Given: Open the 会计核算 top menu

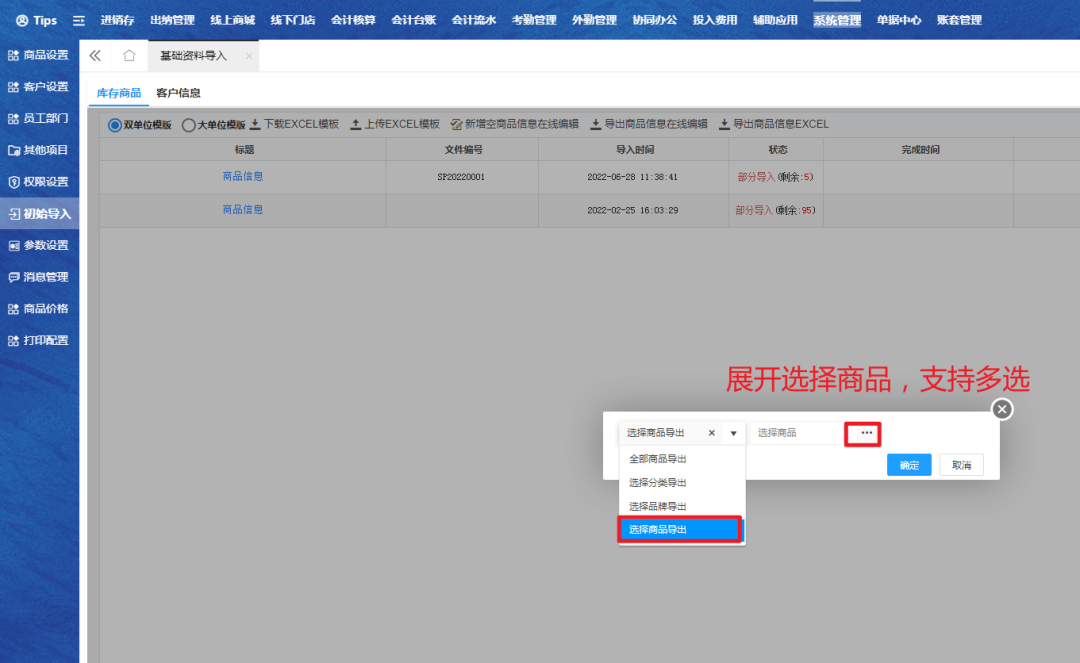Looking at the screenshot, I should [x=353, y=20].
